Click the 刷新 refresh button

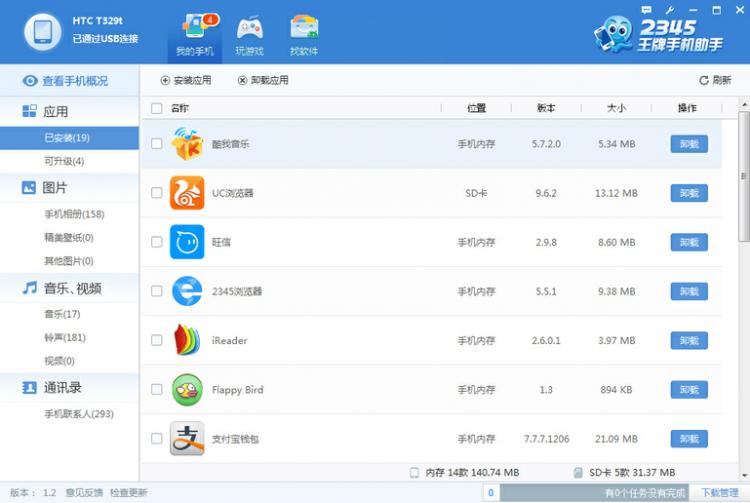point(716,80)
